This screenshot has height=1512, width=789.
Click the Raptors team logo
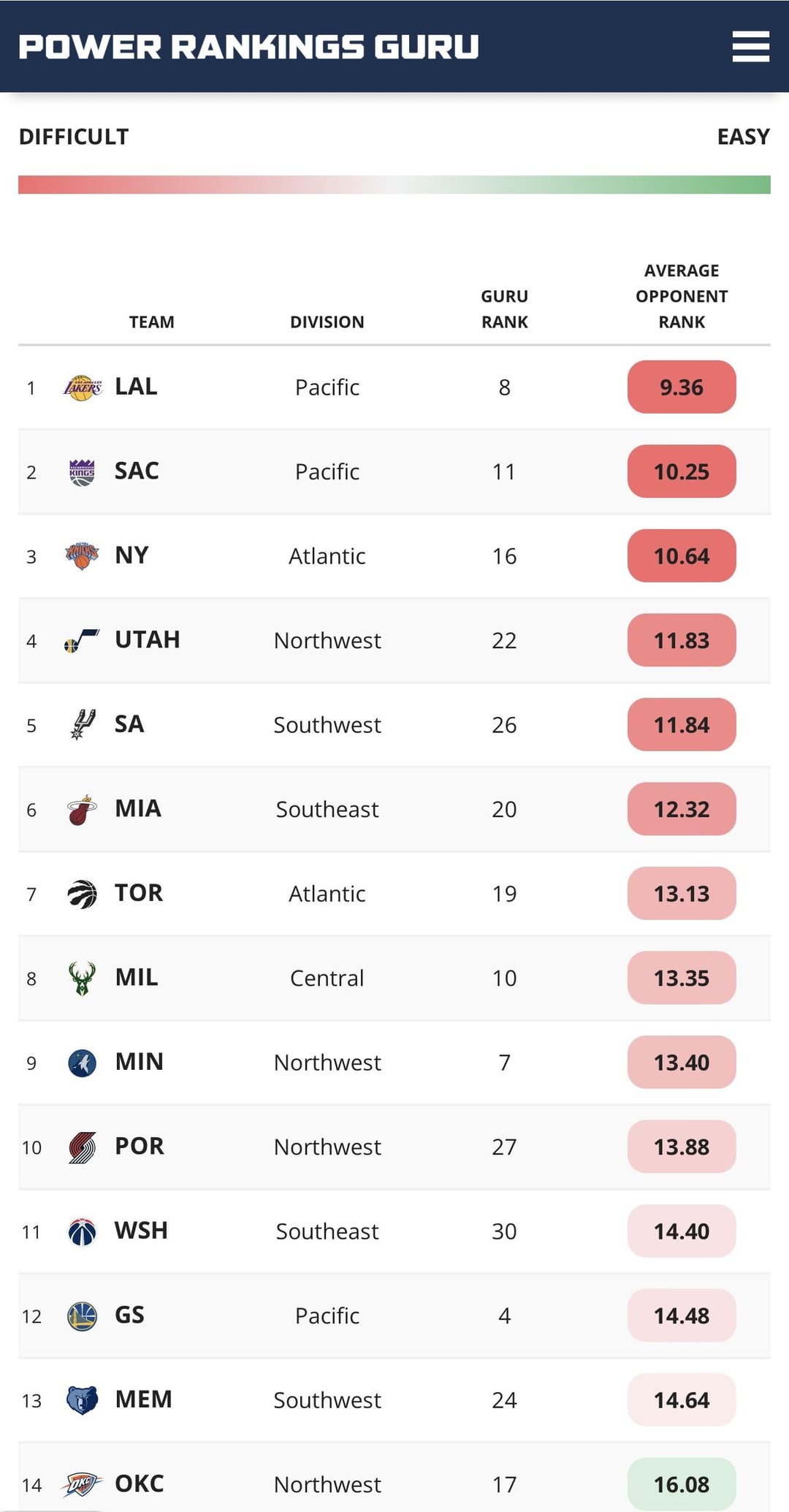pos(82,894)
